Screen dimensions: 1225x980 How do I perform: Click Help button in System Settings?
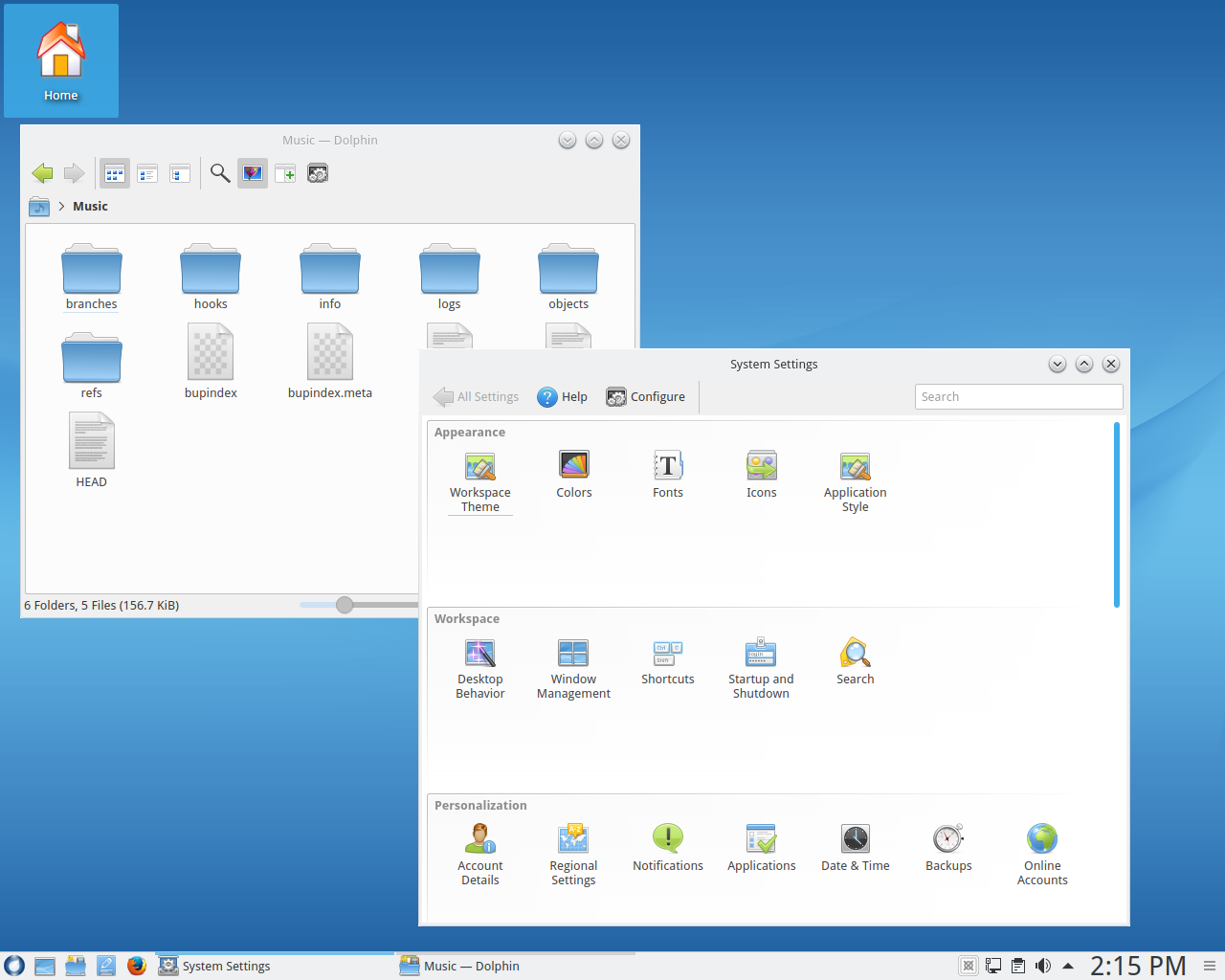tap(563, 397)
